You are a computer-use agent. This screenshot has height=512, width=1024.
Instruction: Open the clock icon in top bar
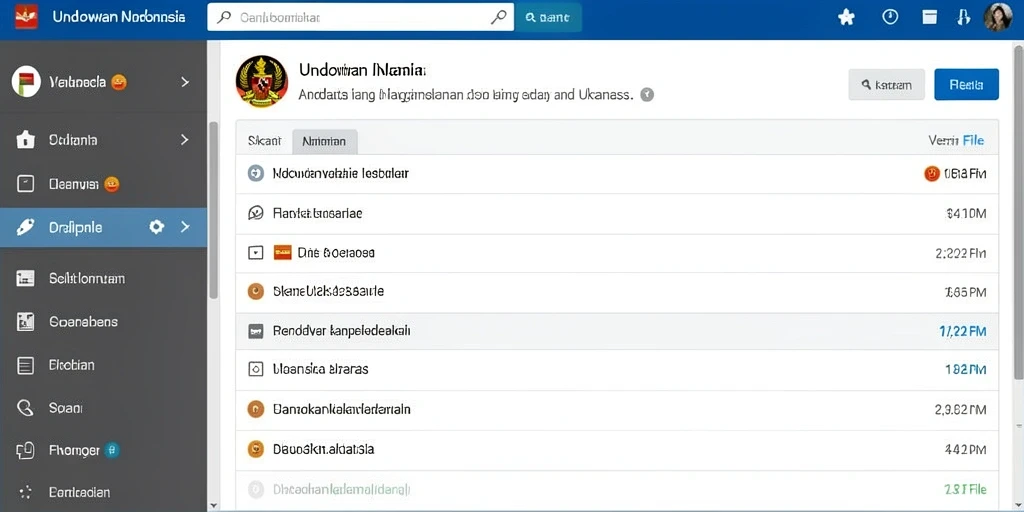890,17
